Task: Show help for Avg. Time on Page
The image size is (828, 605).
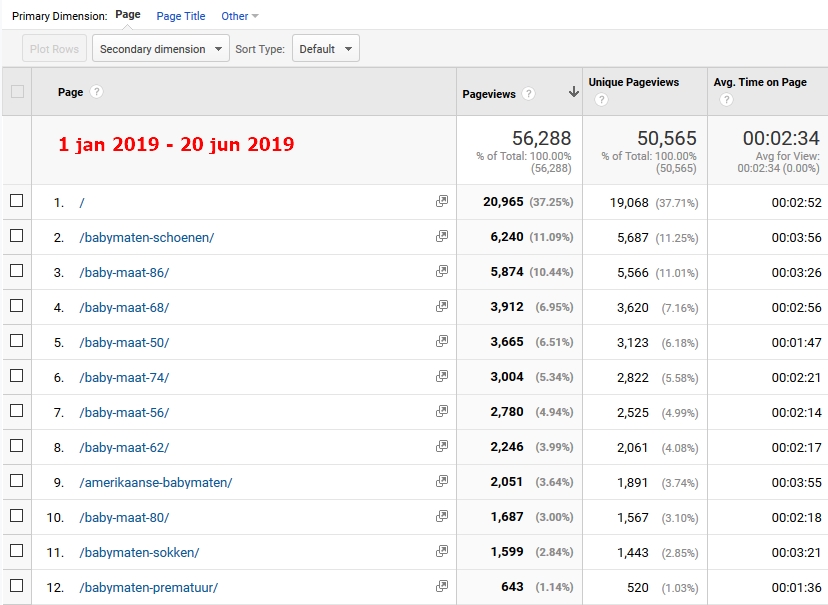Action: coord(726,99)
